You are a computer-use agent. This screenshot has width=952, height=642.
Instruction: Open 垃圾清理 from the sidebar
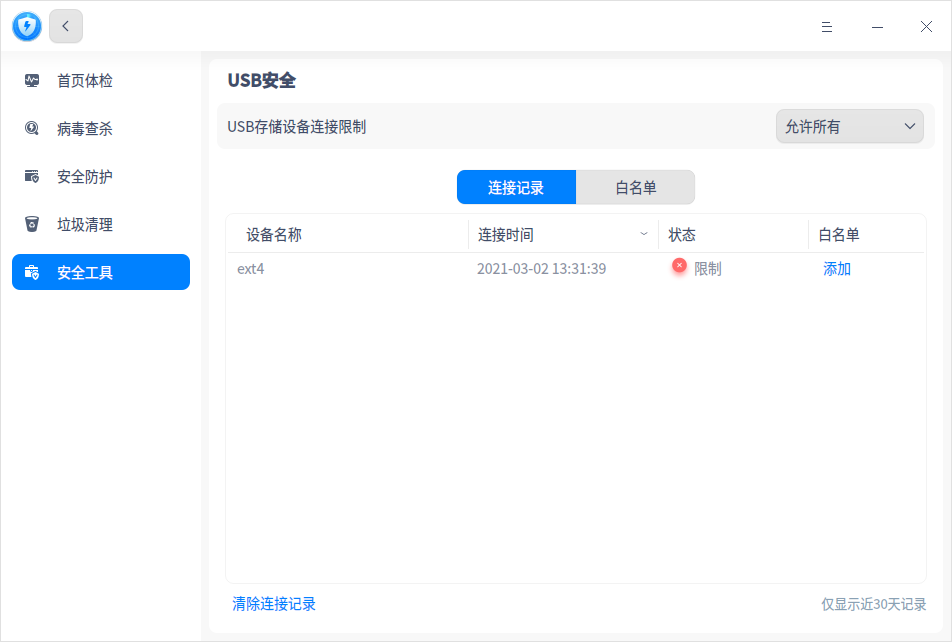pos(101,225)
